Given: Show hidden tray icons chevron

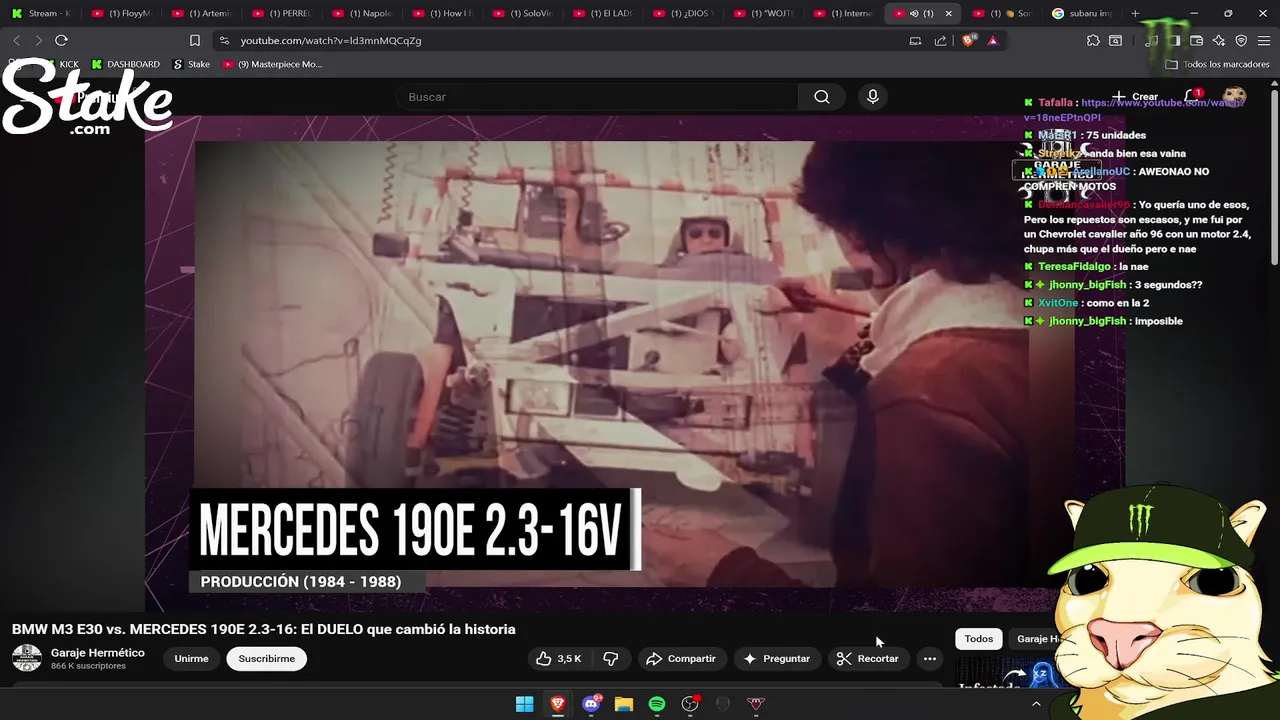Looking at the screenshot, I should coord(1036,704).
